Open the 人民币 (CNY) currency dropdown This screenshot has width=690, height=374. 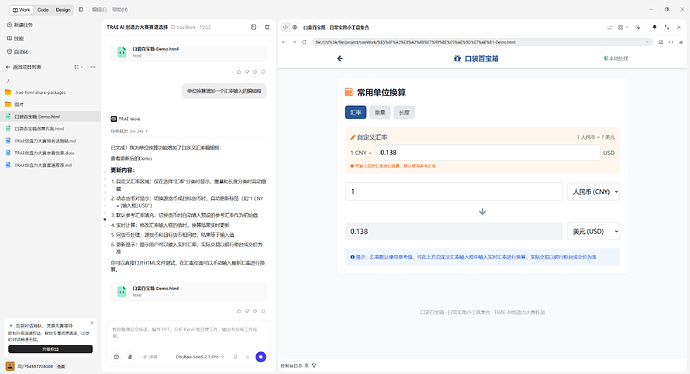click(593, 192)
